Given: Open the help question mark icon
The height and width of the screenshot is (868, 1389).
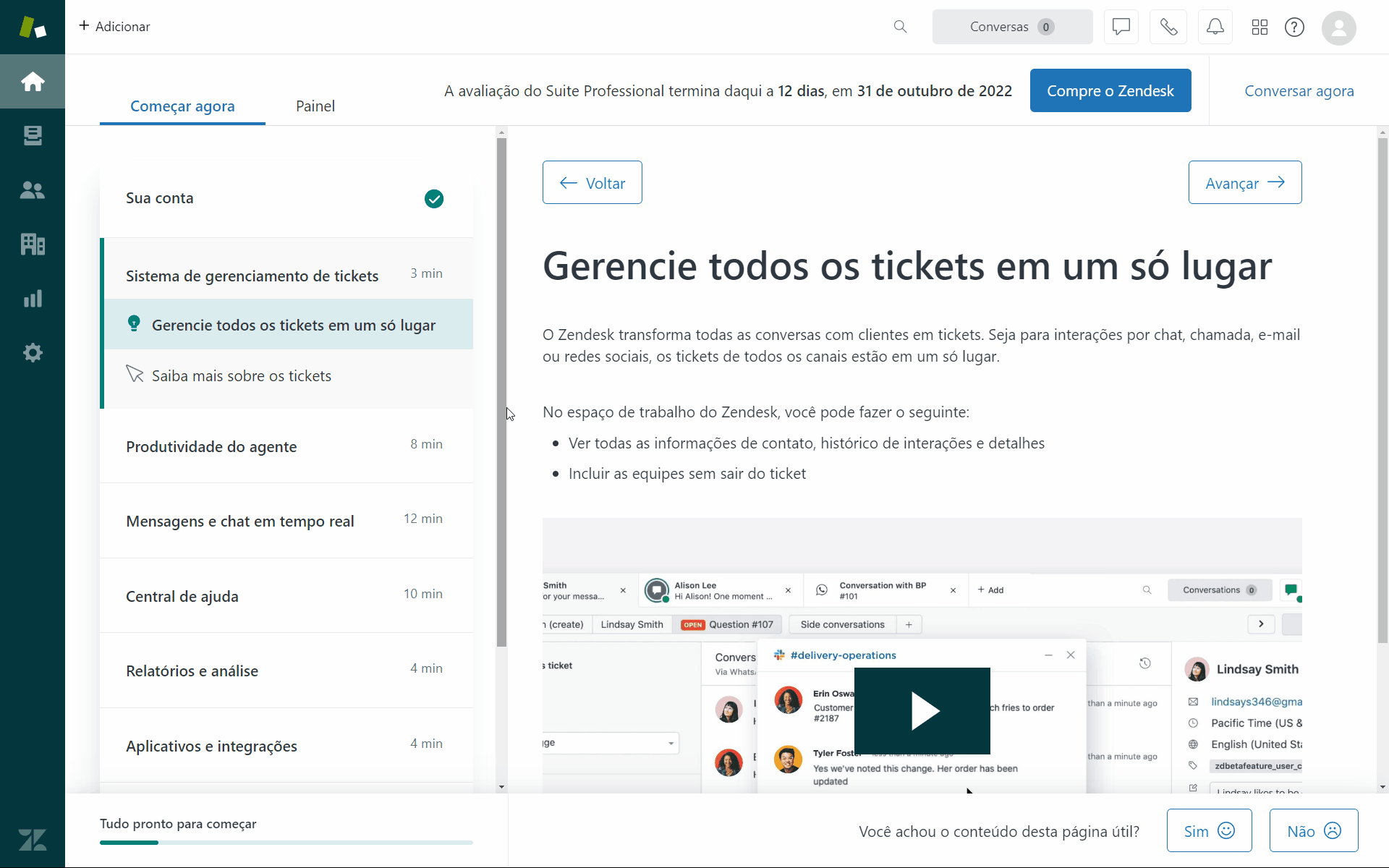Looking at the screenshot, I should (1294, 27).
